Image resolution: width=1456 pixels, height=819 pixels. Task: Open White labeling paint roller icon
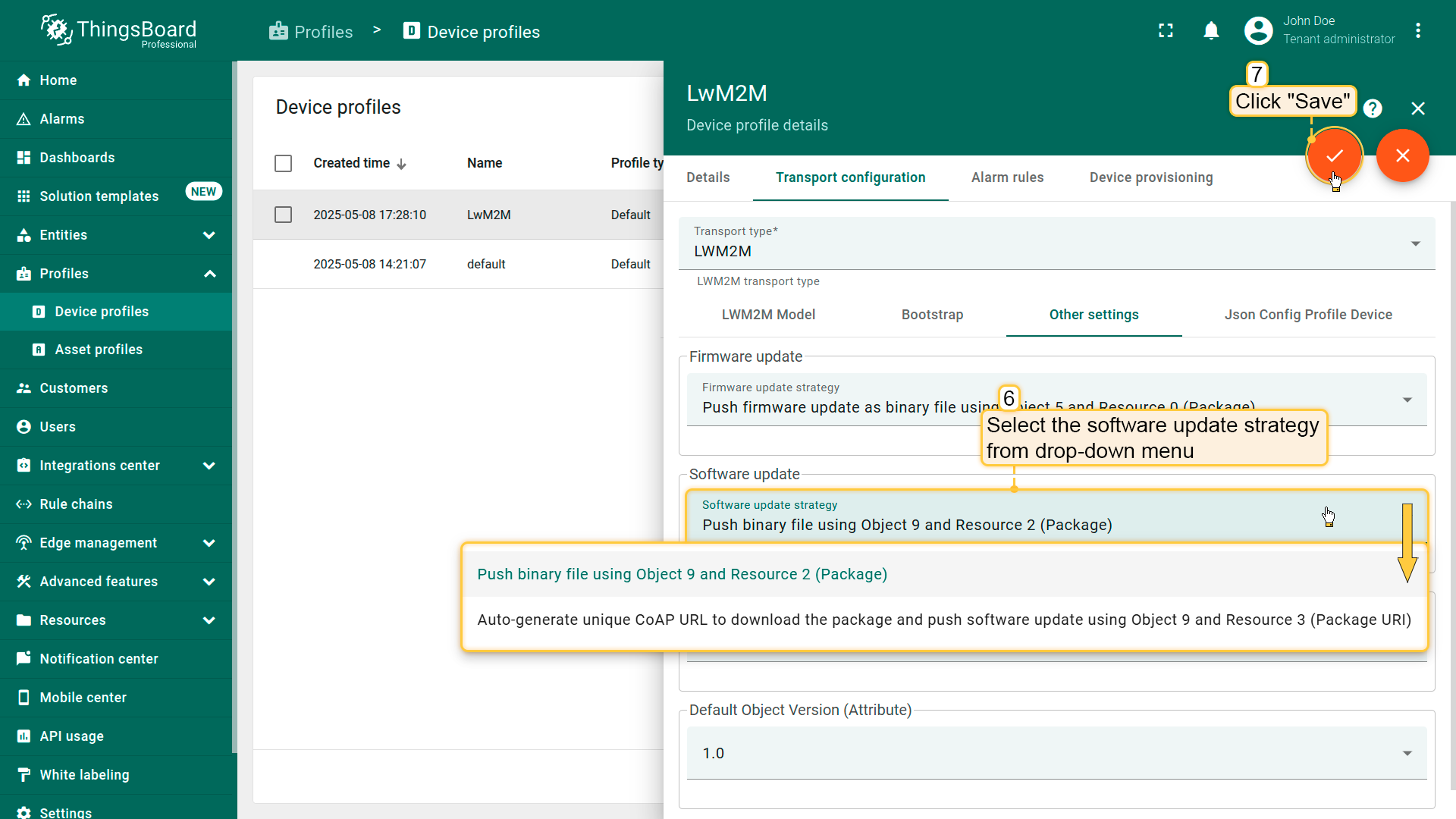pyautogui.click(x=24, y=775)
